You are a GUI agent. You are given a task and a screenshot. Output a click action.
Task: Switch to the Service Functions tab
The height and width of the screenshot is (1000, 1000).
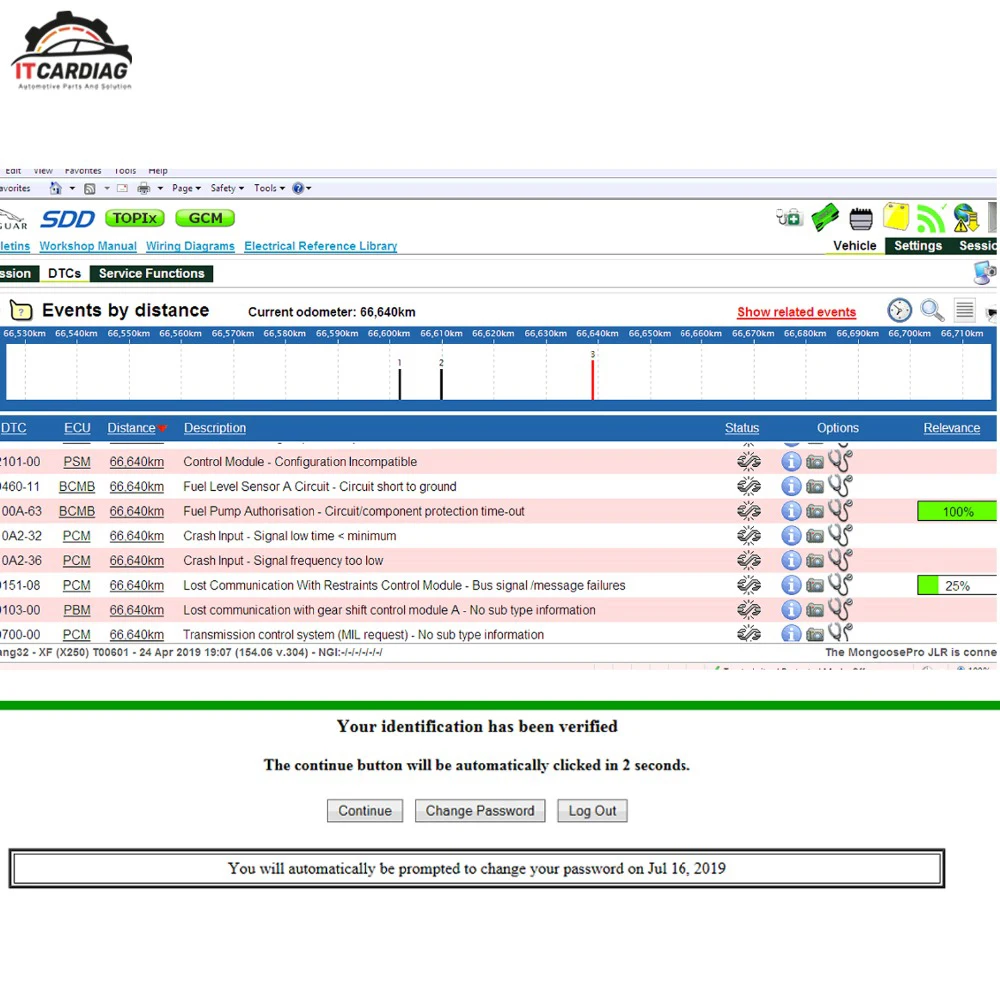[x=151, y=273]
